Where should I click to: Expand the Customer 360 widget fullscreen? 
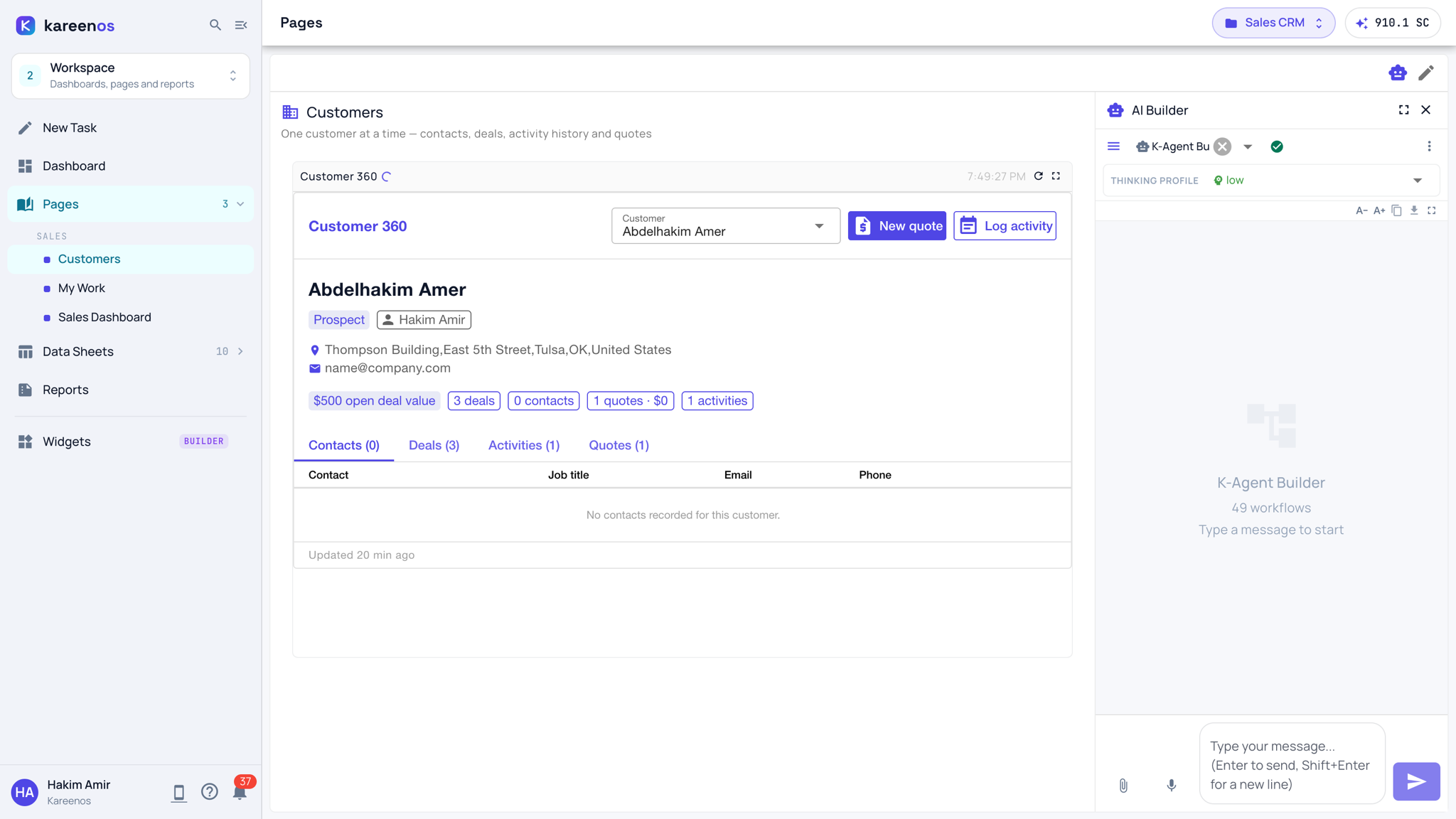tap(1056, 176)
